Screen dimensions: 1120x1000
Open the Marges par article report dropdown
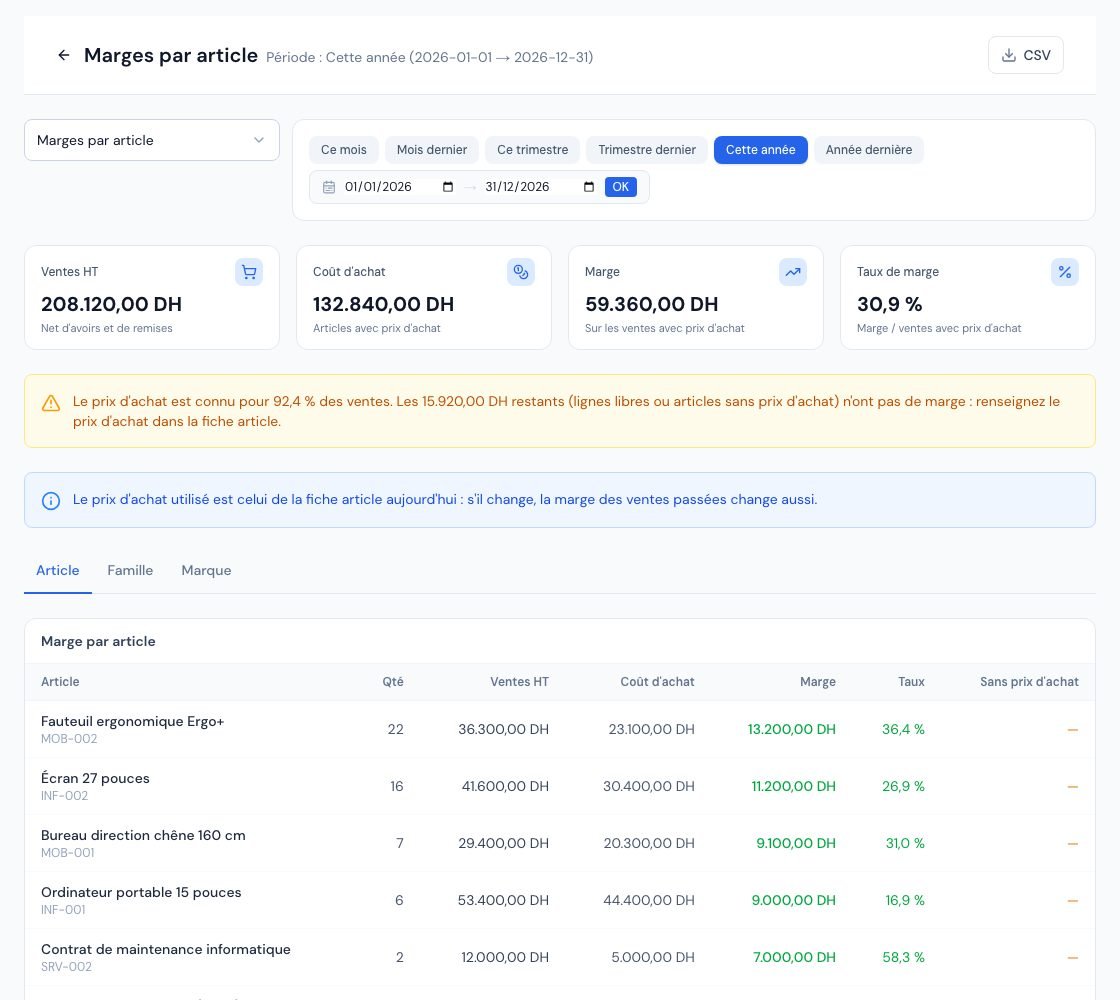tap(151, 140)
